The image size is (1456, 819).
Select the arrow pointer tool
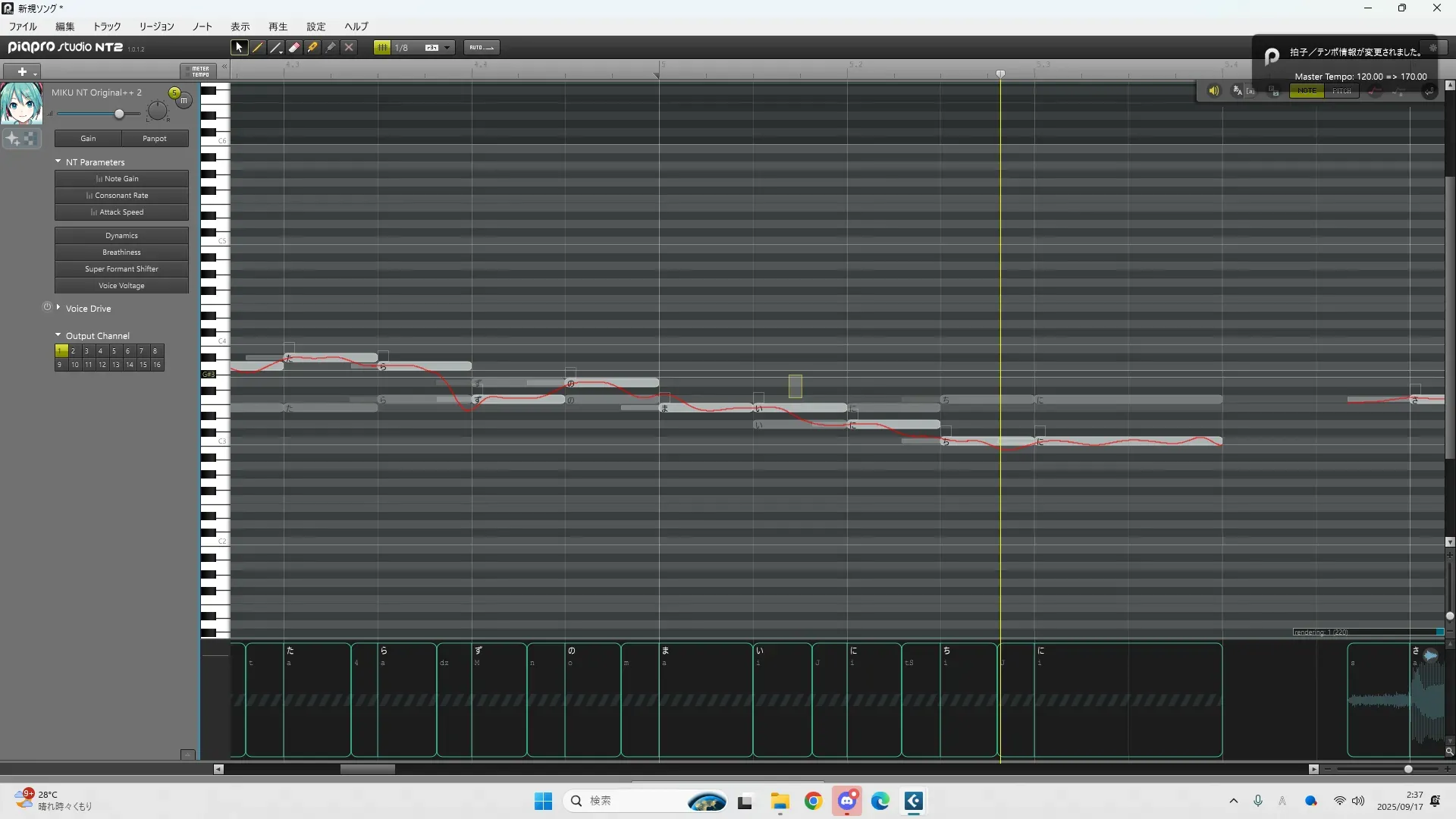point(239,48)
